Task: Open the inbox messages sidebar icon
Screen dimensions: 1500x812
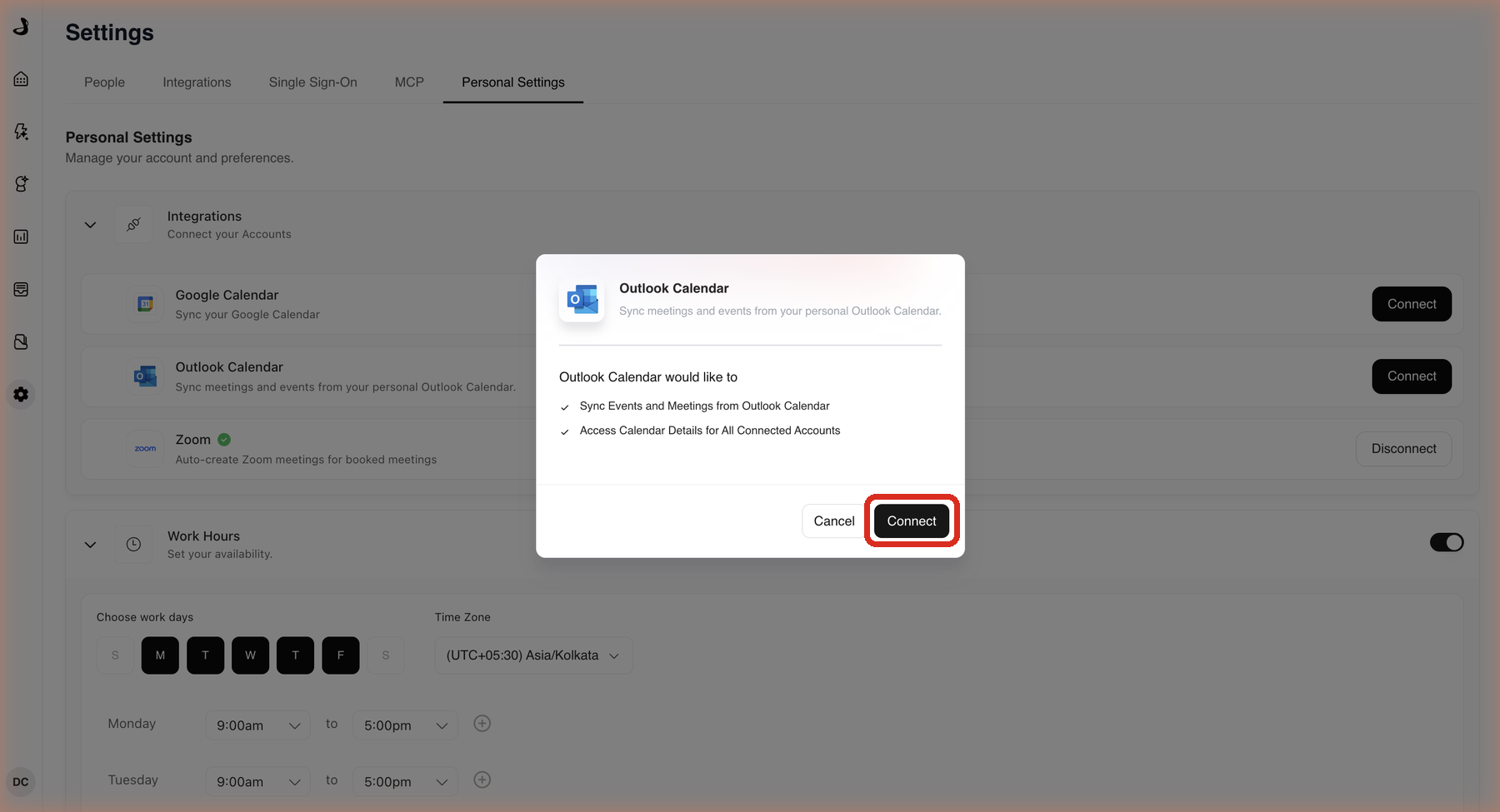Action: click(21, 289)
